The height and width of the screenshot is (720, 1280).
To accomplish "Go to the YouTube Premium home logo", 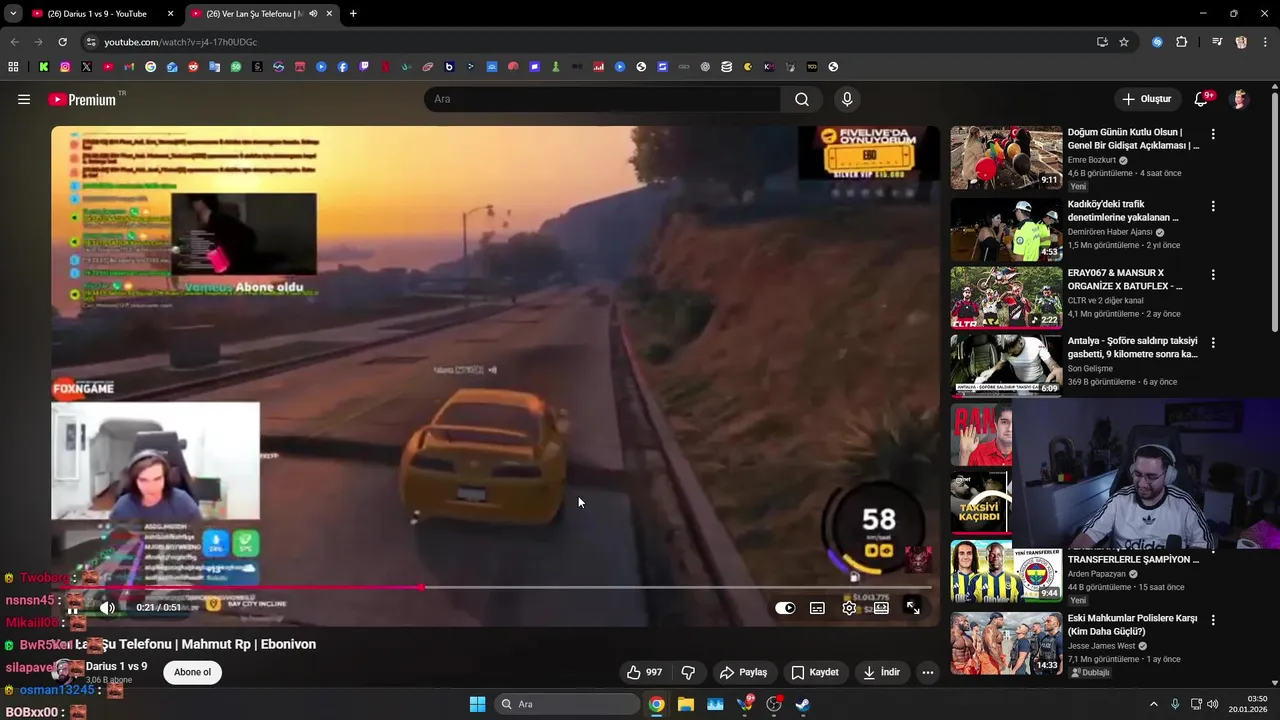I will [82, 99].
